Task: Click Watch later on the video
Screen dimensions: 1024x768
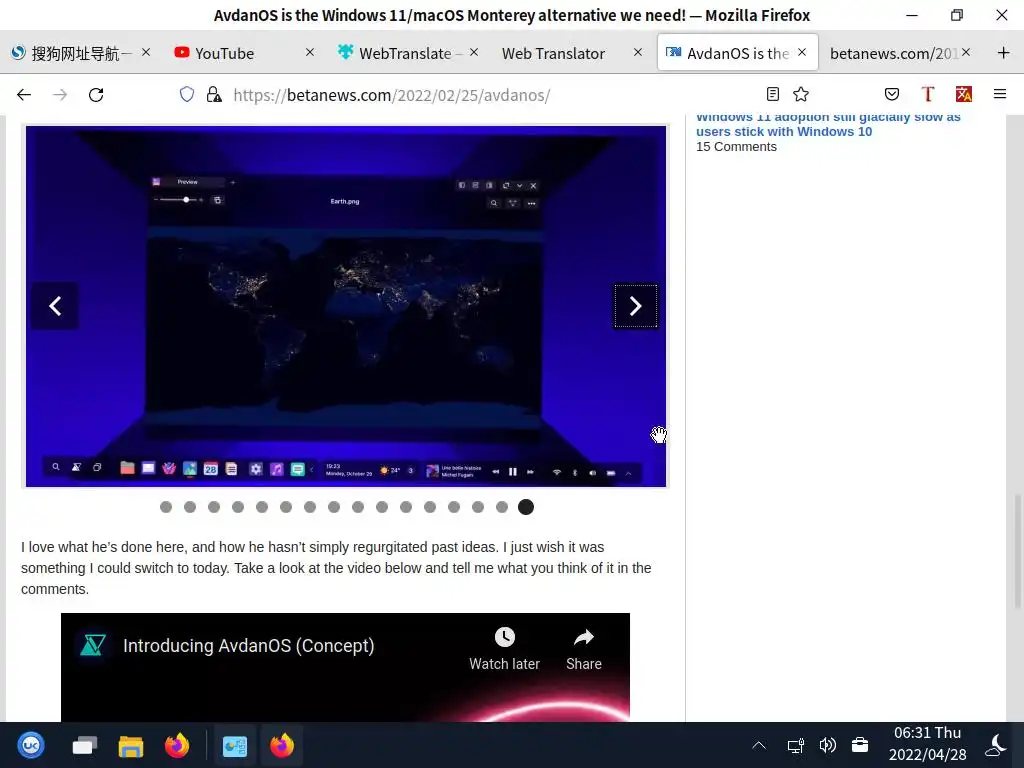Action: 504,649
